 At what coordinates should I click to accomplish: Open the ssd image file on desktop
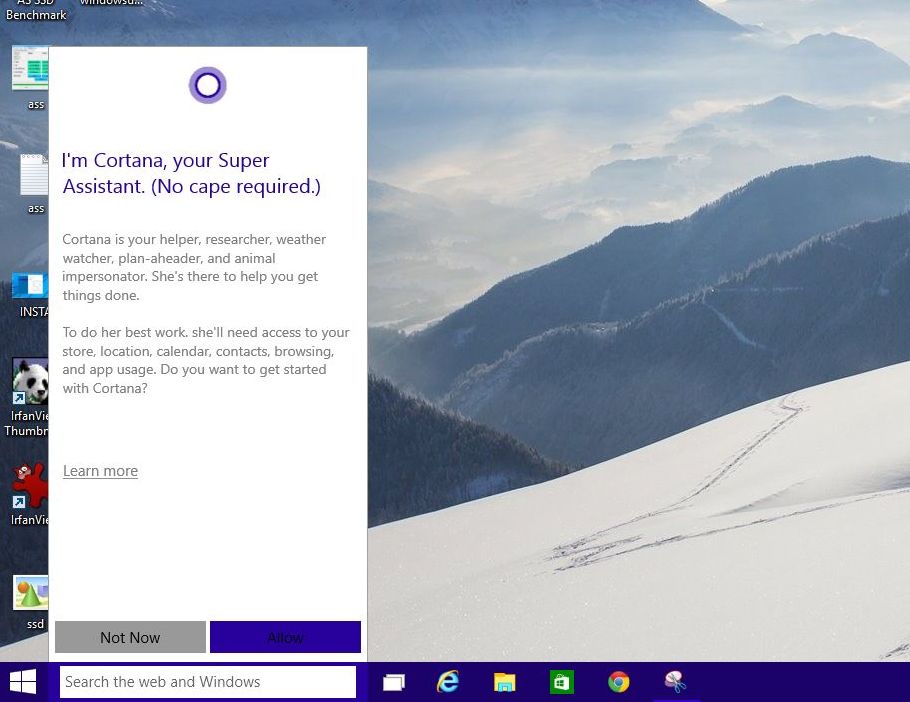[30, 595]
